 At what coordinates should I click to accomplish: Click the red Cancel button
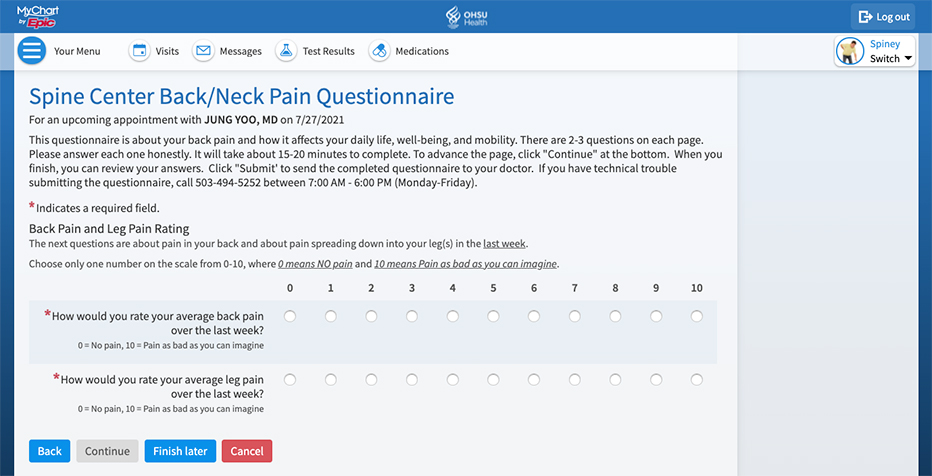pyautogui.click(x=247, y=451)
